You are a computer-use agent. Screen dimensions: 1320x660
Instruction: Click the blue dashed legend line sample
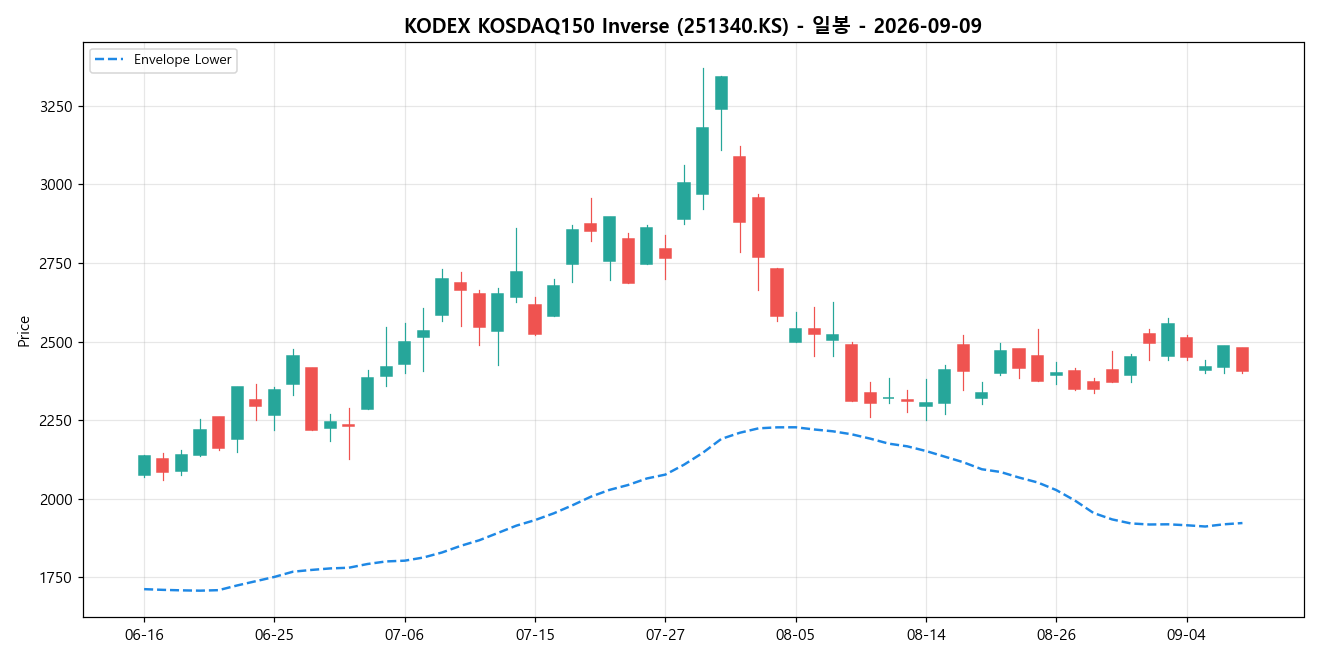click(x=109, y=60)
